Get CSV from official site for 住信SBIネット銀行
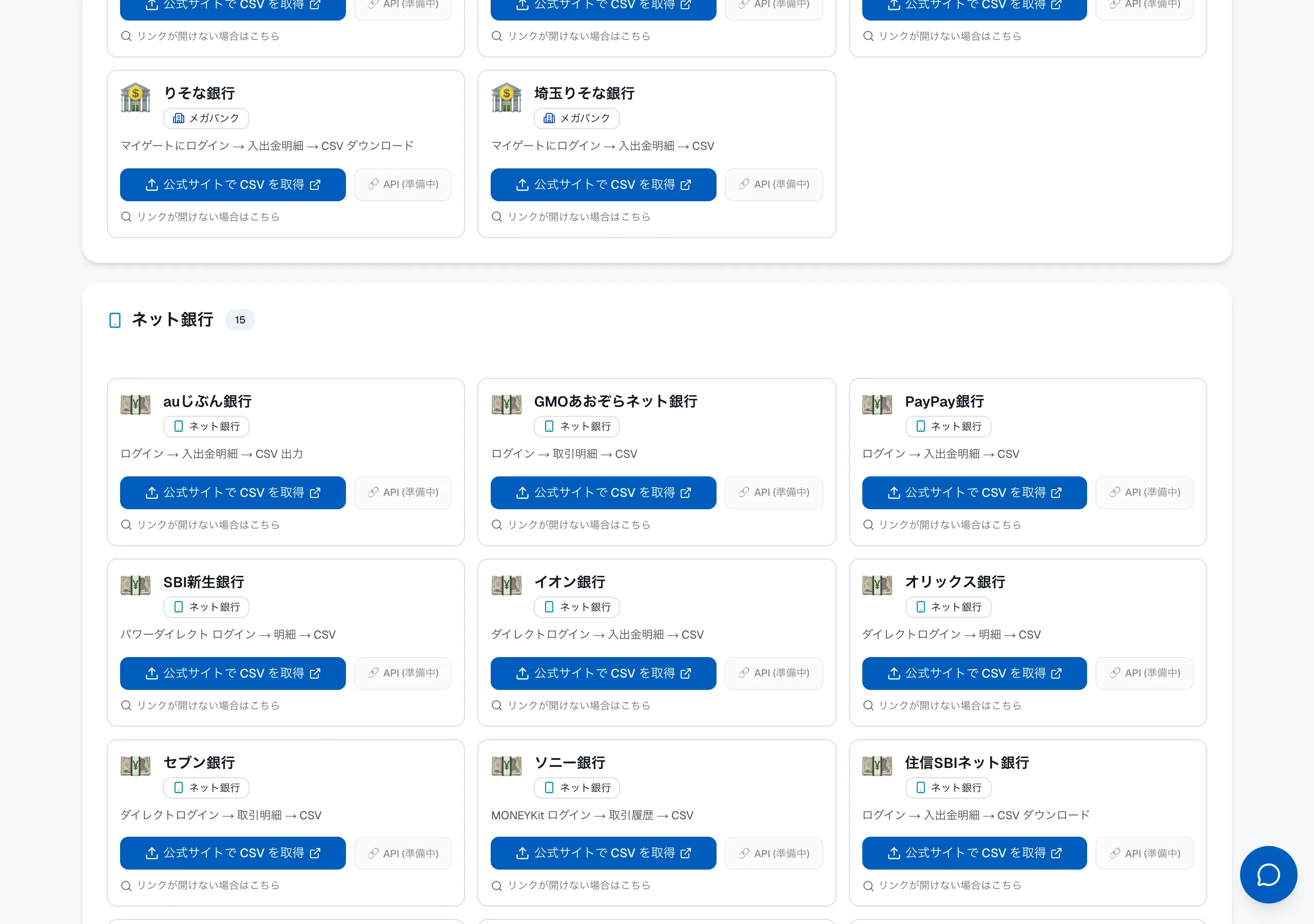This screenshot has width=1314, height=924. (x=974, y=853)
